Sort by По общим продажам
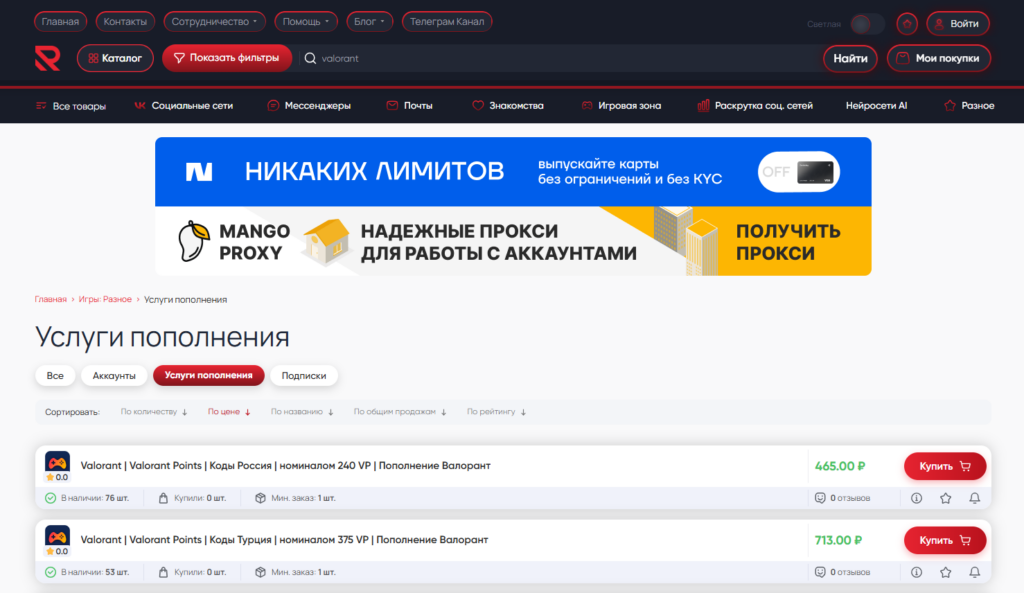Screen dimensions: 1024x593 (x=400, y=412)
